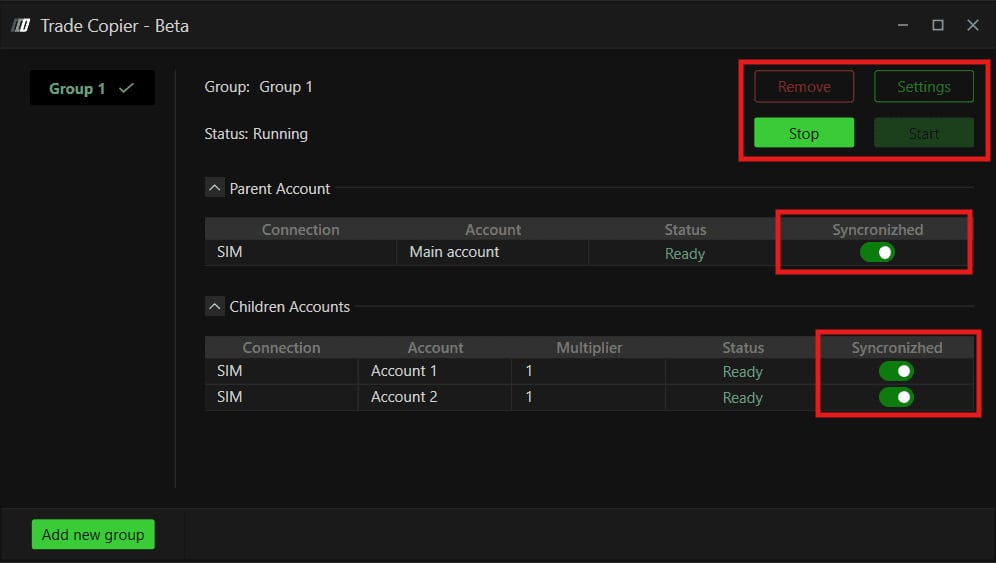Select the Account 2 row cell
This screenshot has height=563, width=996.
434,397
